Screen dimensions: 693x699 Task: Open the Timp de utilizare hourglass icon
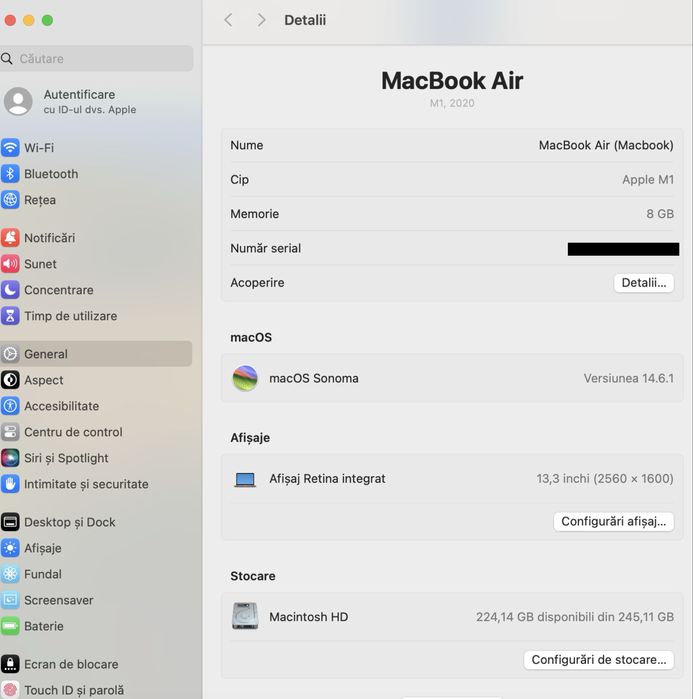10,316
